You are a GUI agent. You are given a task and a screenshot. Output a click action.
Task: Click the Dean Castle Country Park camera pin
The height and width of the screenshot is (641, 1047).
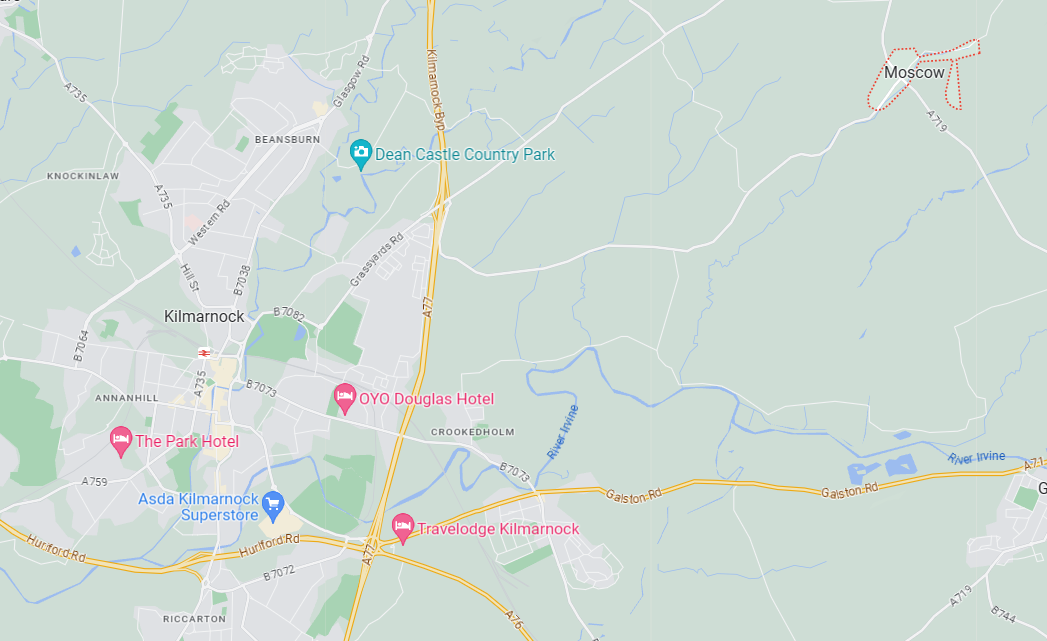click(x=361, y=154)
